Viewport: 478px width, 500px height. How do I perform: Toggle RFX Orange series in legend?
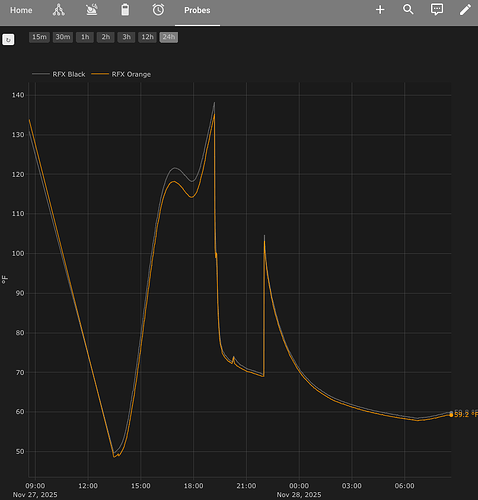pyautogui.click(x=121, y=74)
